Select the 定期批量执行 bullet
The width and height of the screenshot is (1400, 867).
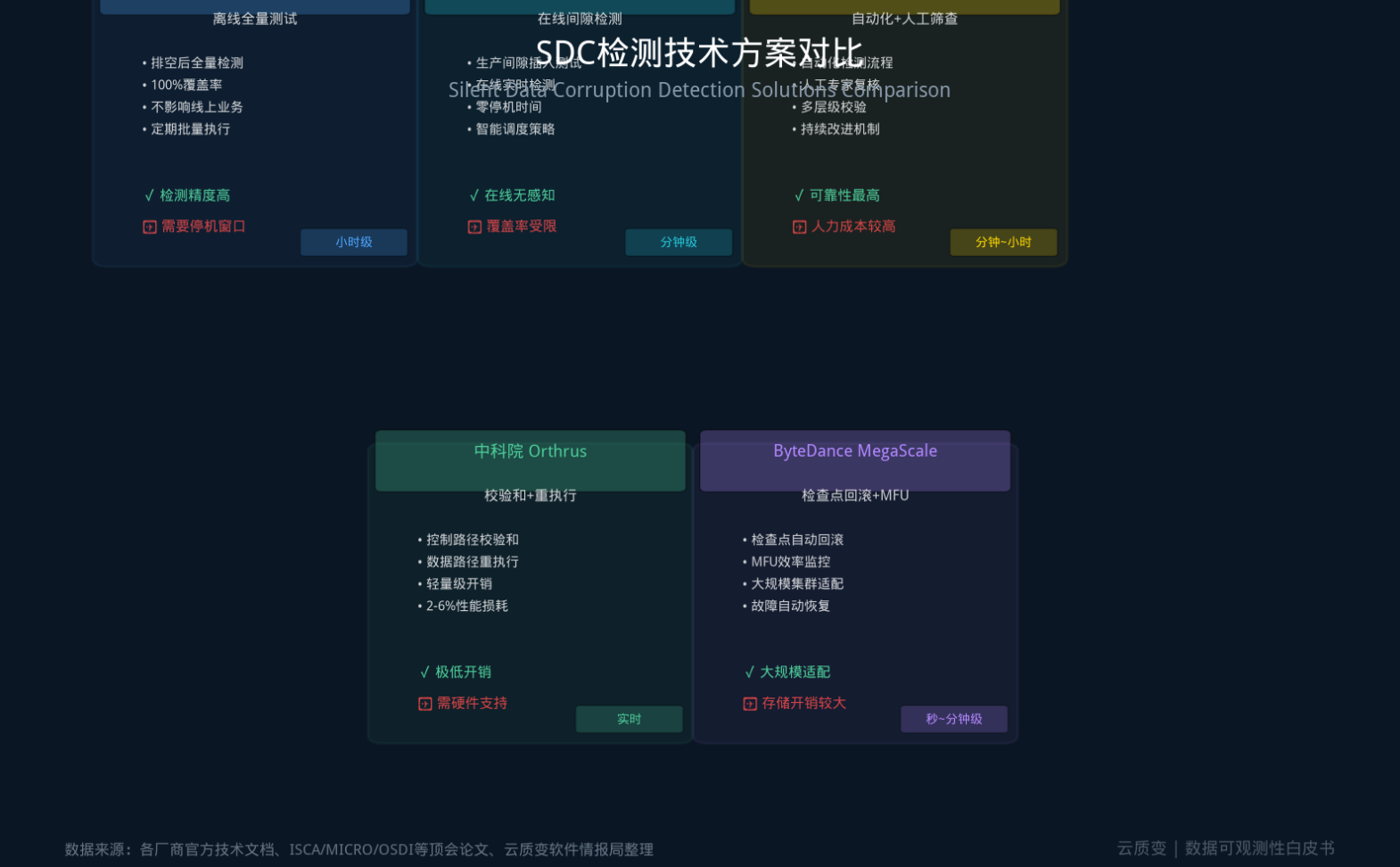tap(186, 129)
